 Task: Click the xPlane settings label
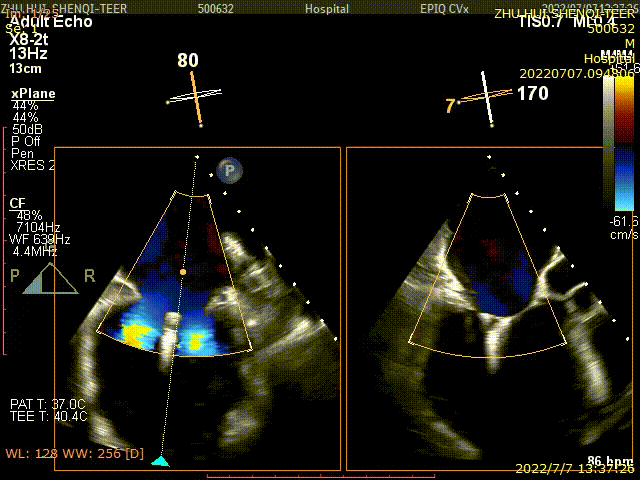coord(33,94)
